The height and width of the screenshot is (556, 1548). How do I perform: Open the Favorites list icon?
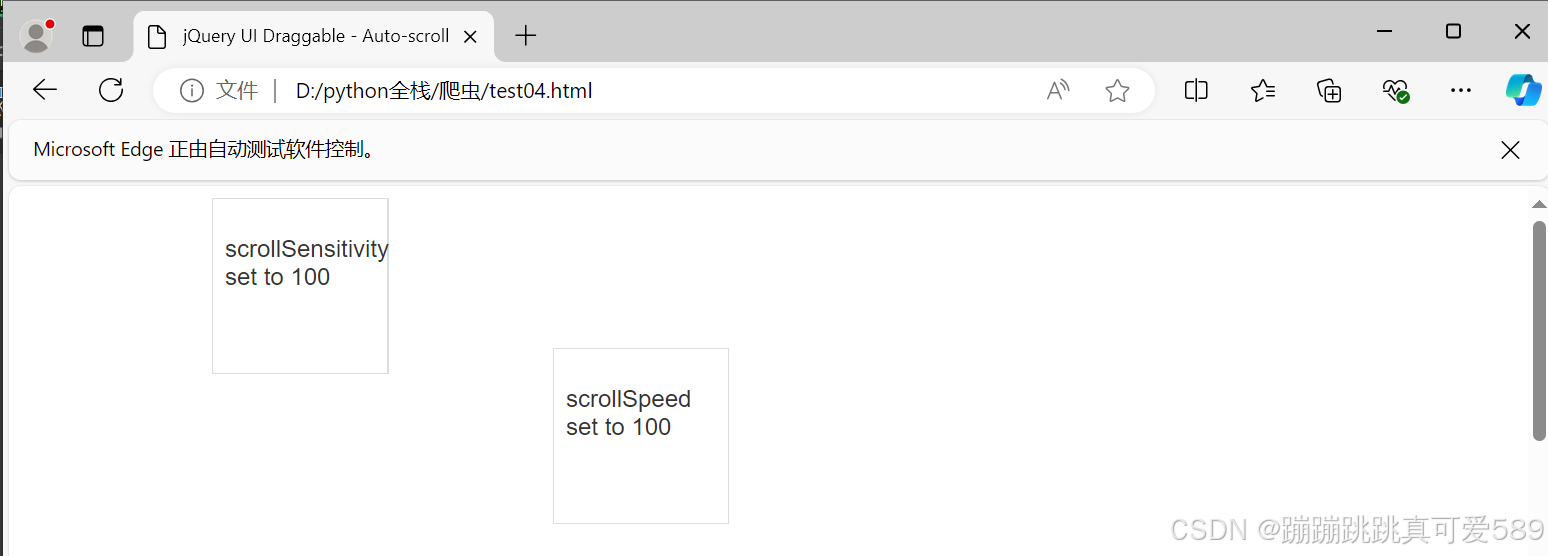[x=1263, y=91]
